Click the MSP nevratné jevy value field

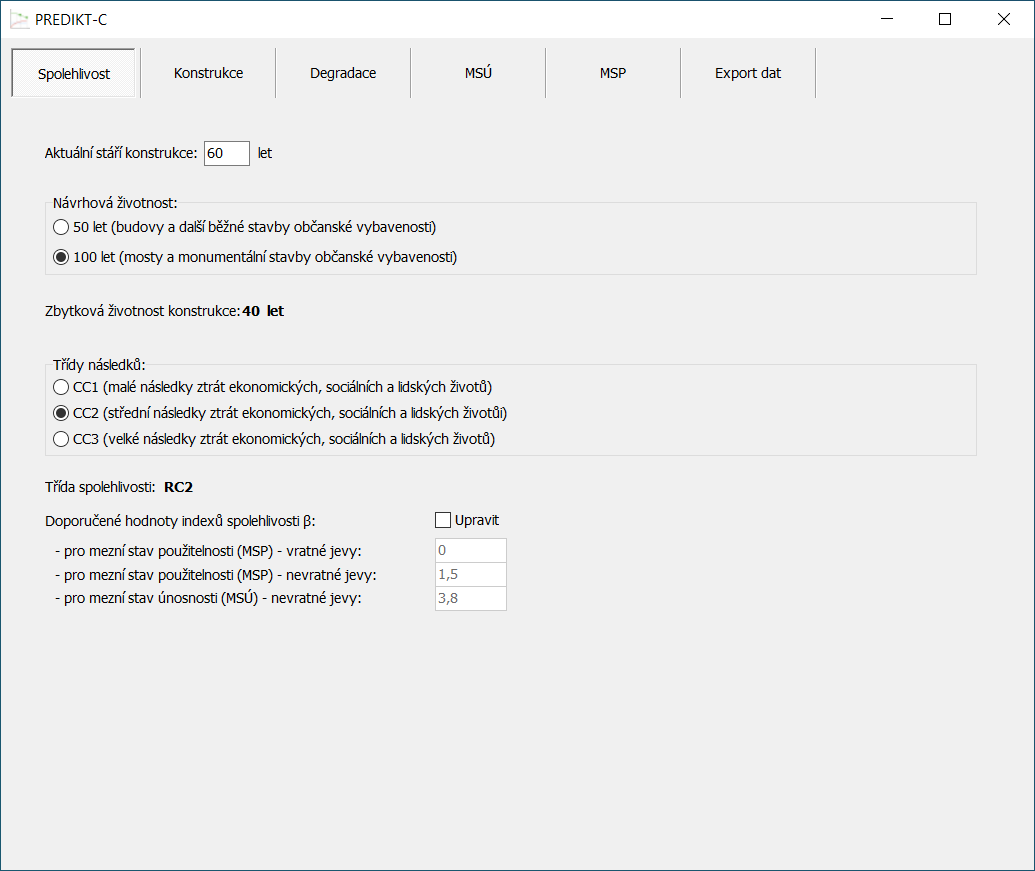click(471, 574)
